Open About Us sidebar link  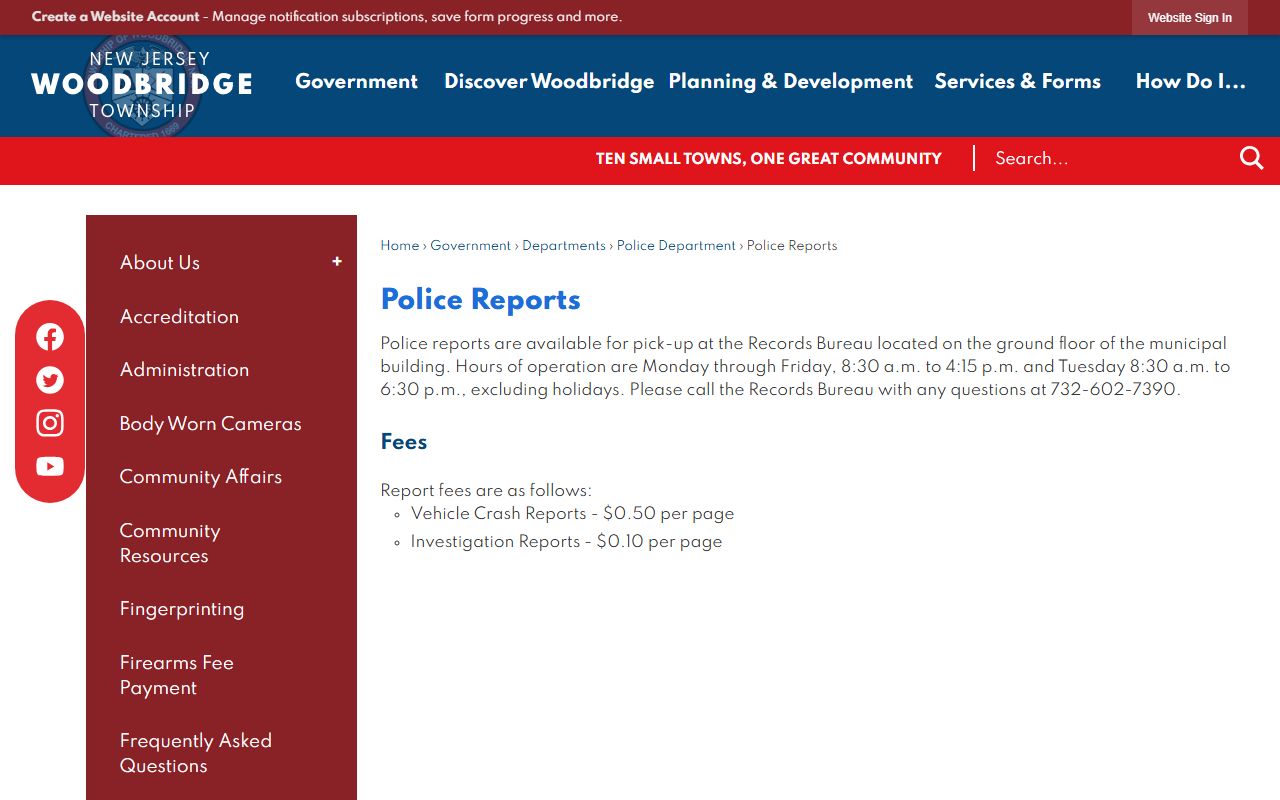[x=160, y=263]
